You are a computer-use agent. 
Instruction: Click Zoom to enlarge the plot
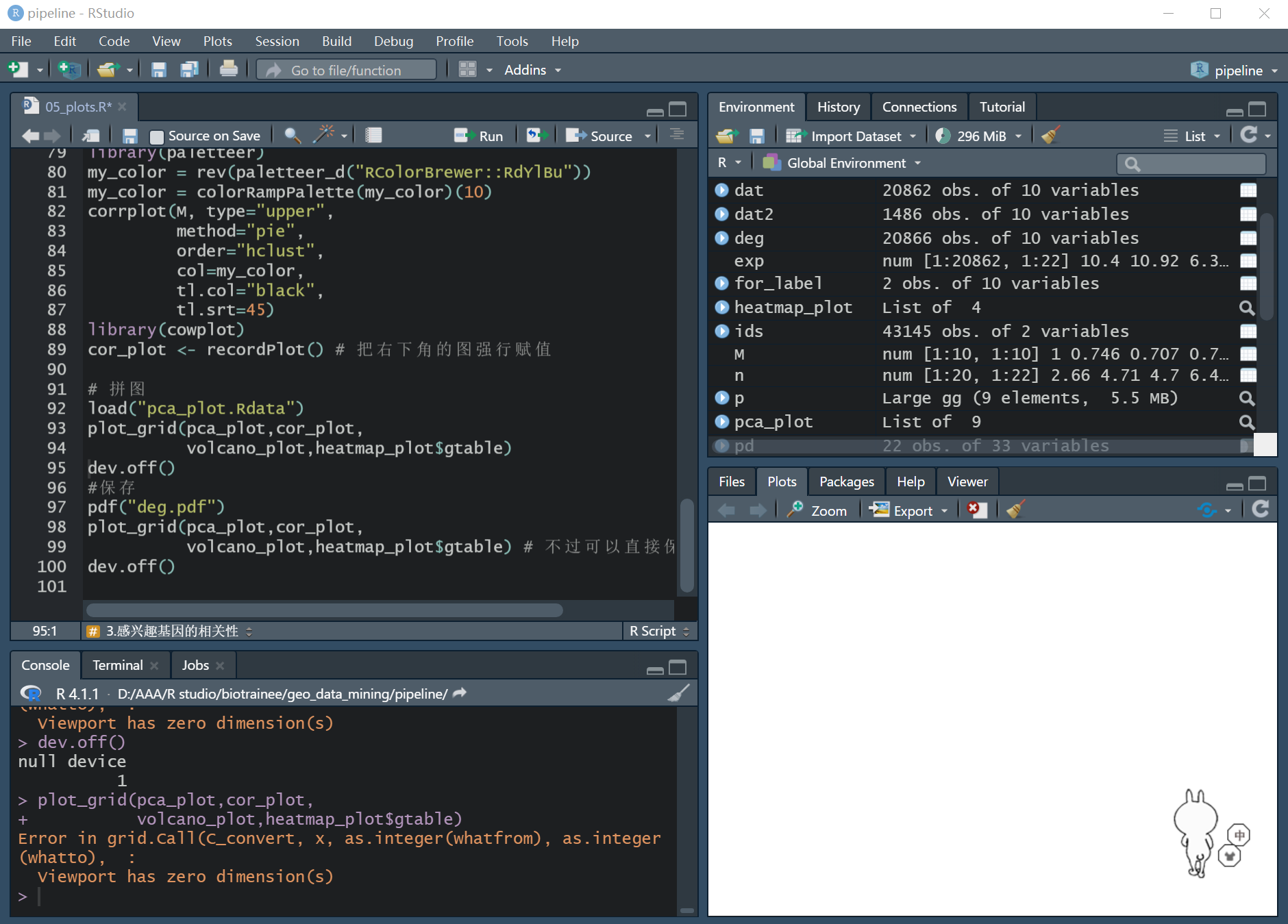click(818, 510)
